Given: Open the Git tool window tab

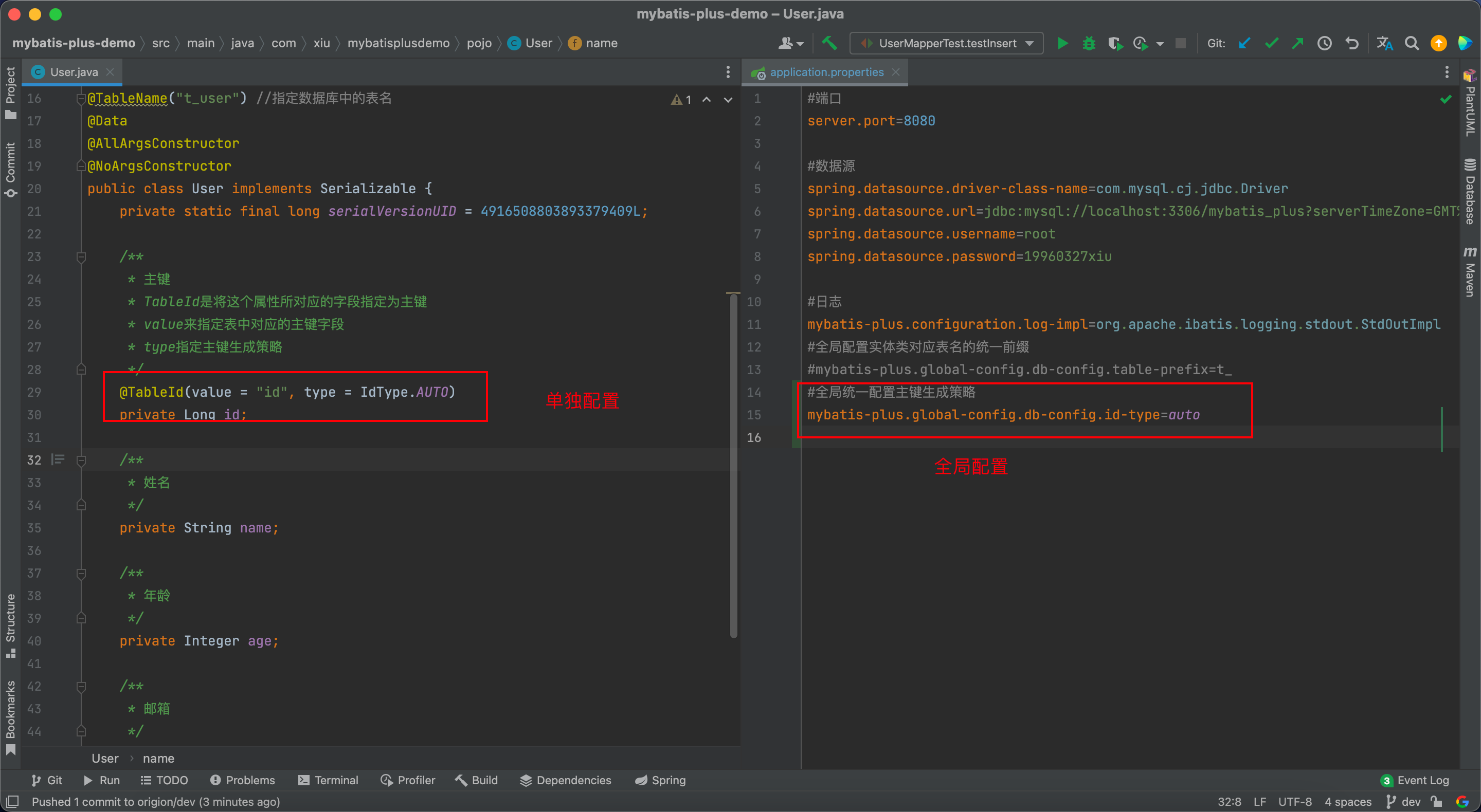Looking at the screenshot, I should pos(47,780).
